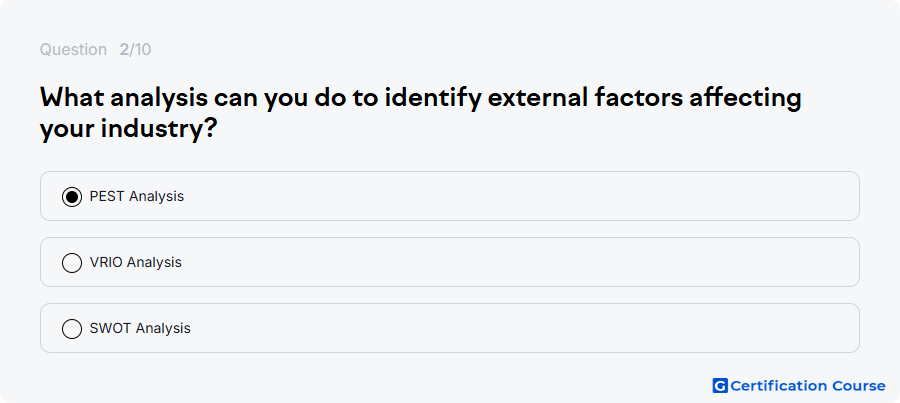Screen dimensions: 900x403
Task: Open the Certification Course link
Action: click(799, 386)
